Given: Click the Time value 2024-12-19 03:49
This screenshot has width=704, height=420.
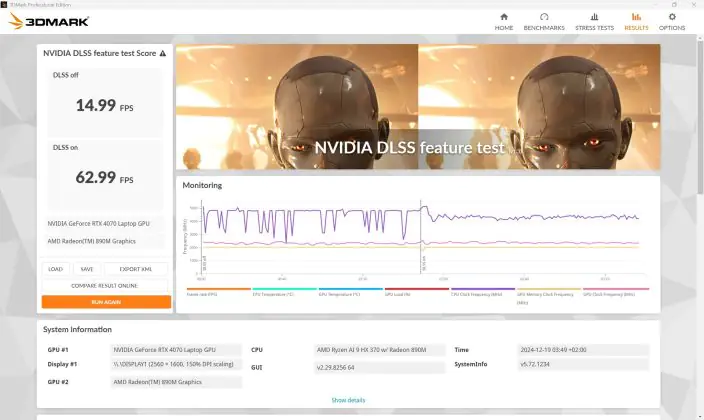Looking at the screenshot, I should click(583, 350).
